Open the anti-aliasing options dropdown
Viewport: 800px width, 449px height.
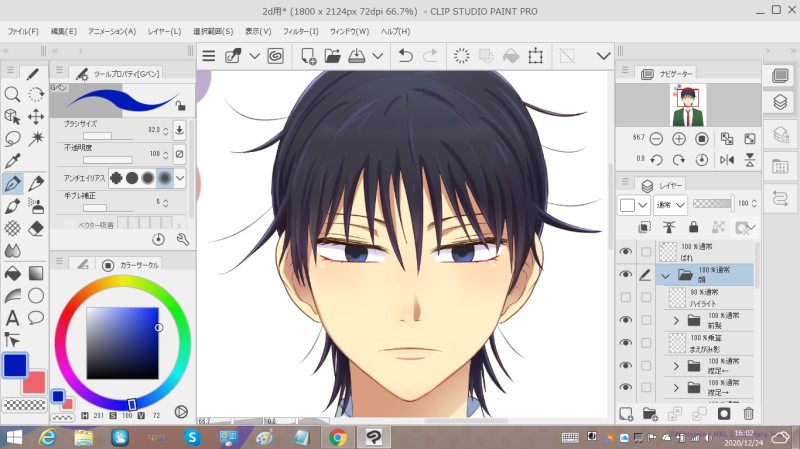pos(180,178)
